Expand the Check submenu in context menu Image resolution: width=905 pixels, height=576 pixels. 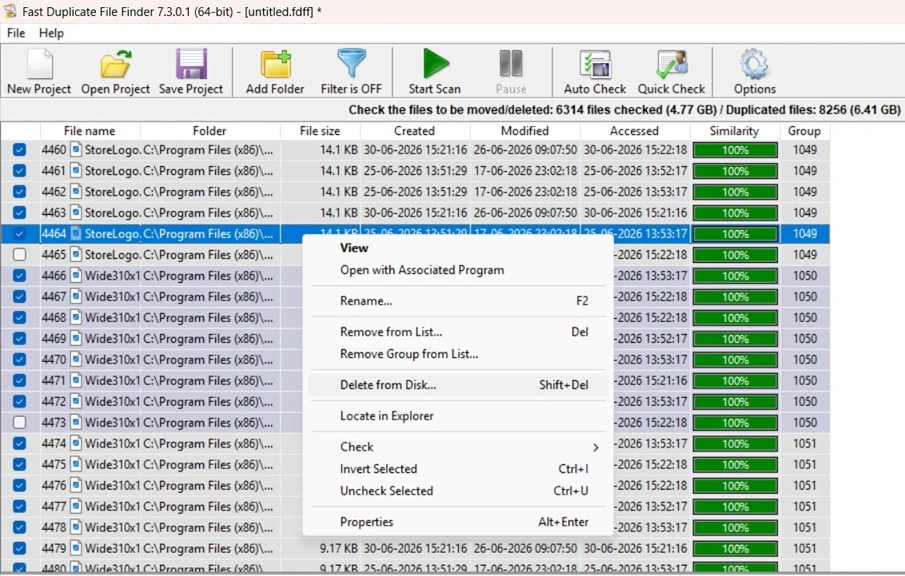click(x=458, y=447)
